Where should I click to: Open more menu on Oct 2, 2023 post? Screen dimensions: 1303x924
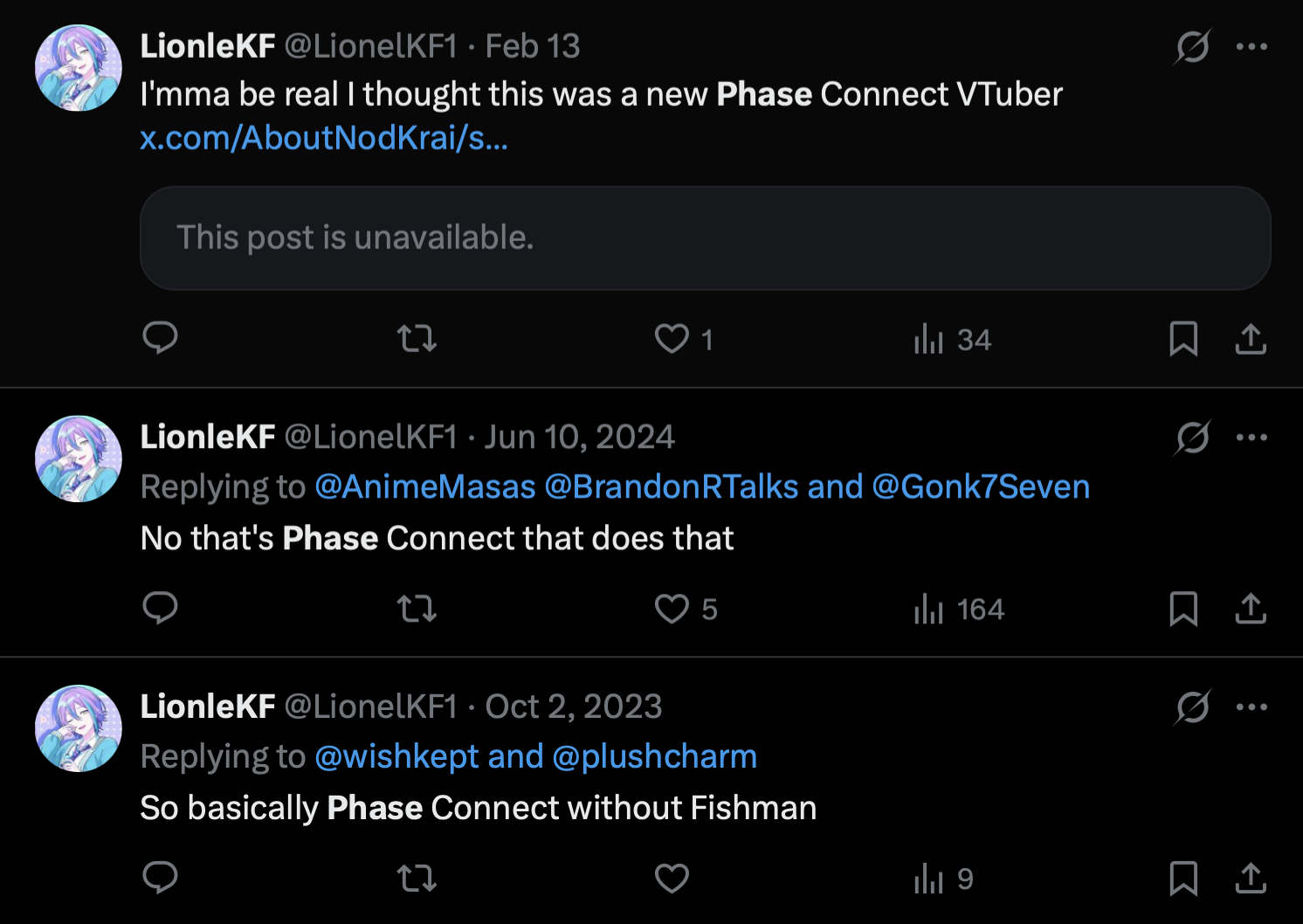coord(1251,707)
